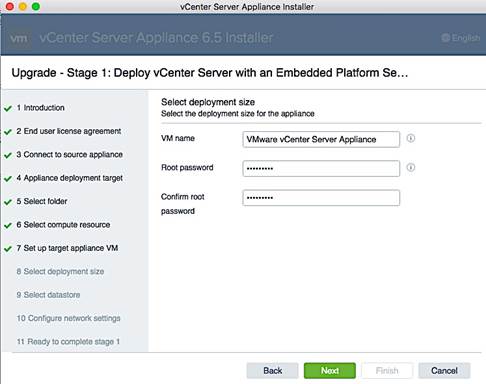This screenshot has width=486, height=384.
Task: Select step 8 Select deployment size
Action: pyautogui.click(x=60, y=272)
